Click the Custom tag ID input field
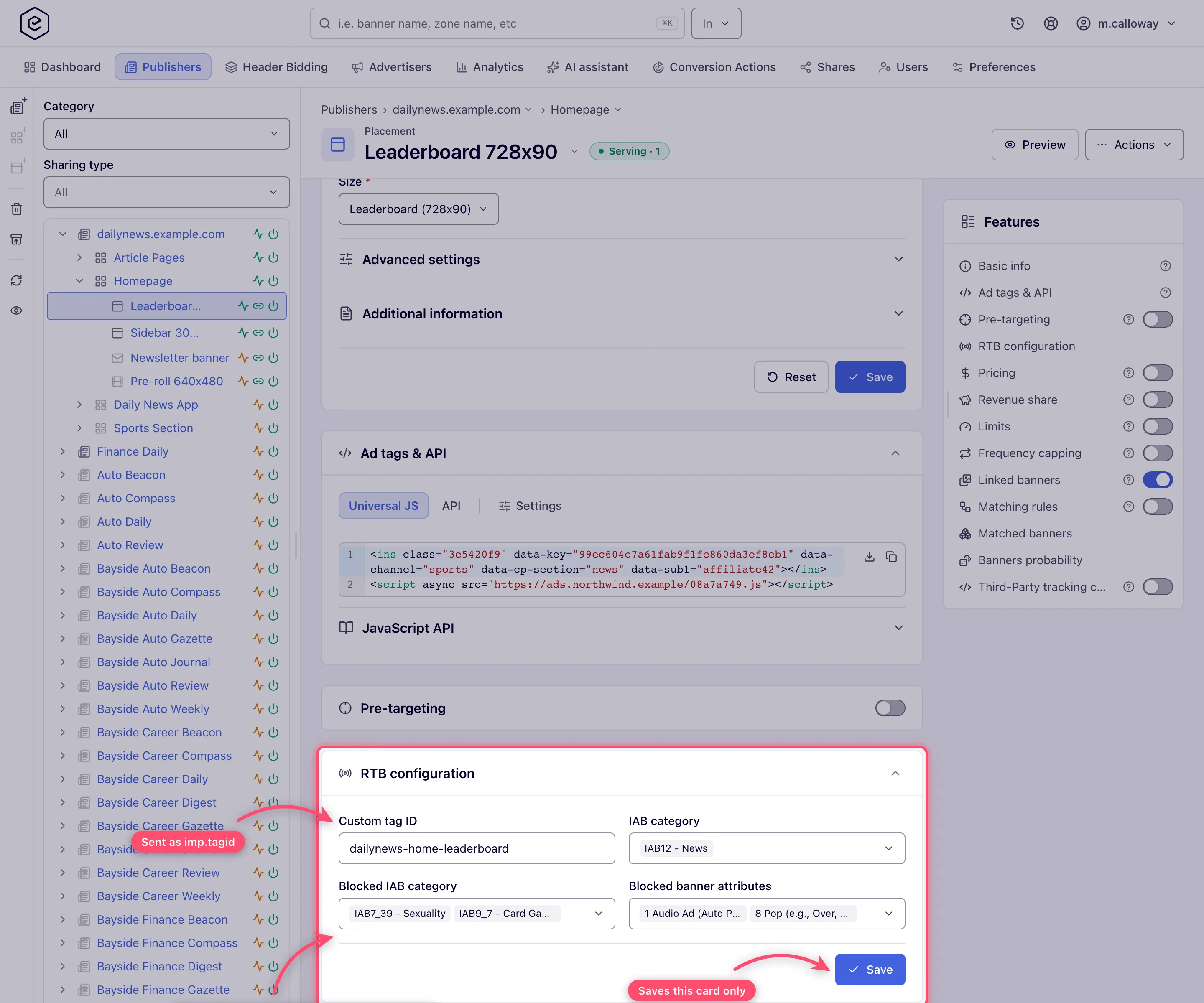 click(477, 848)
